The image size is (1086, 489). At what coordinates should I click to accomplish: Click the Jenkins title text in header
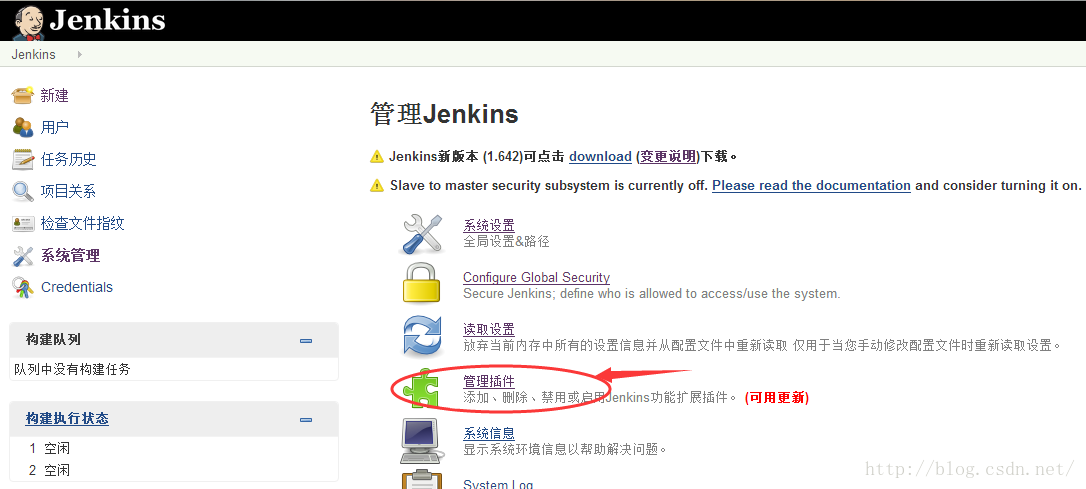(x=107, y=20)
